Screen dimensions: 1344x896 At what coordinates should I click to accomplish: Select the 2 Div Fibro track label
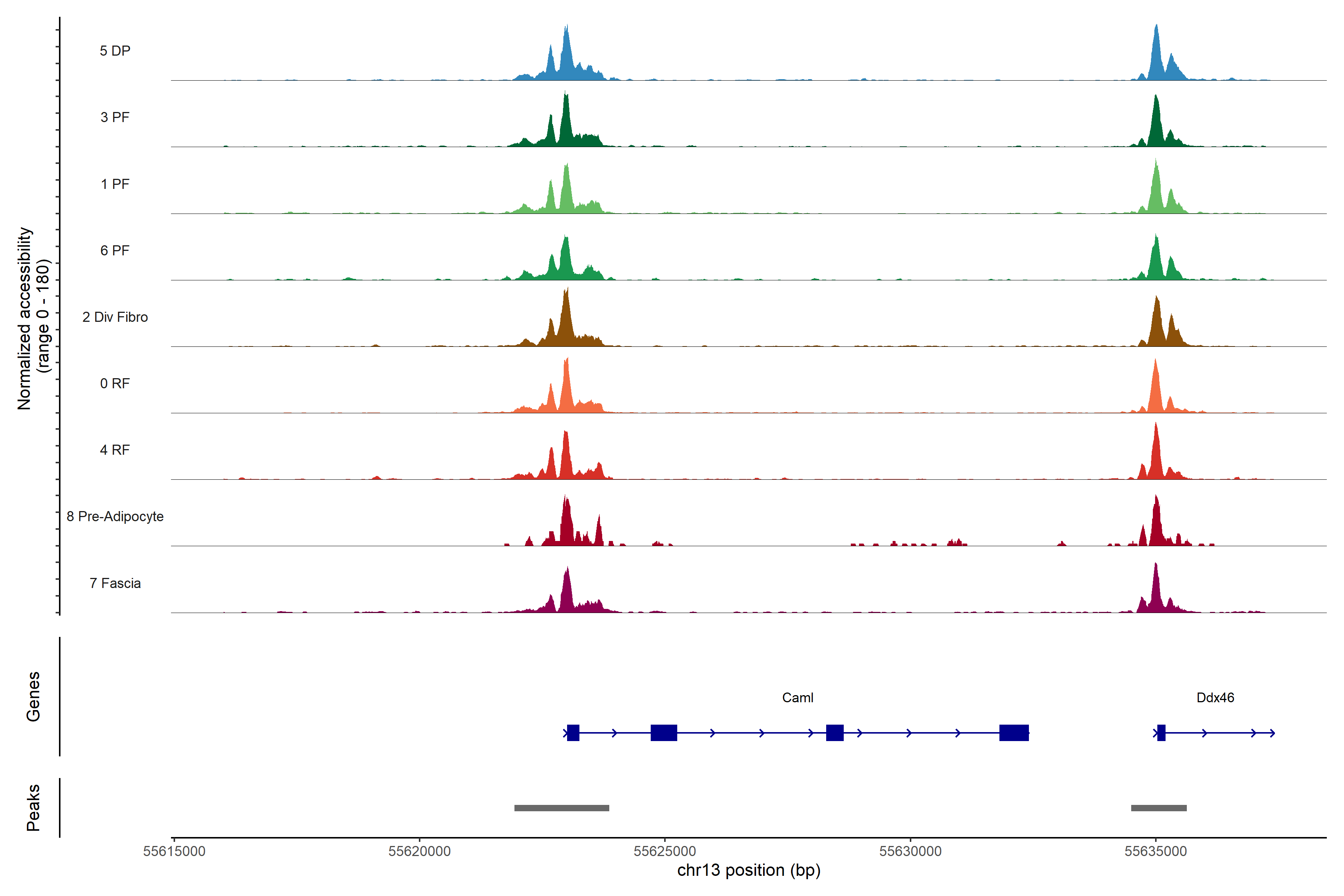click(115, 317)
